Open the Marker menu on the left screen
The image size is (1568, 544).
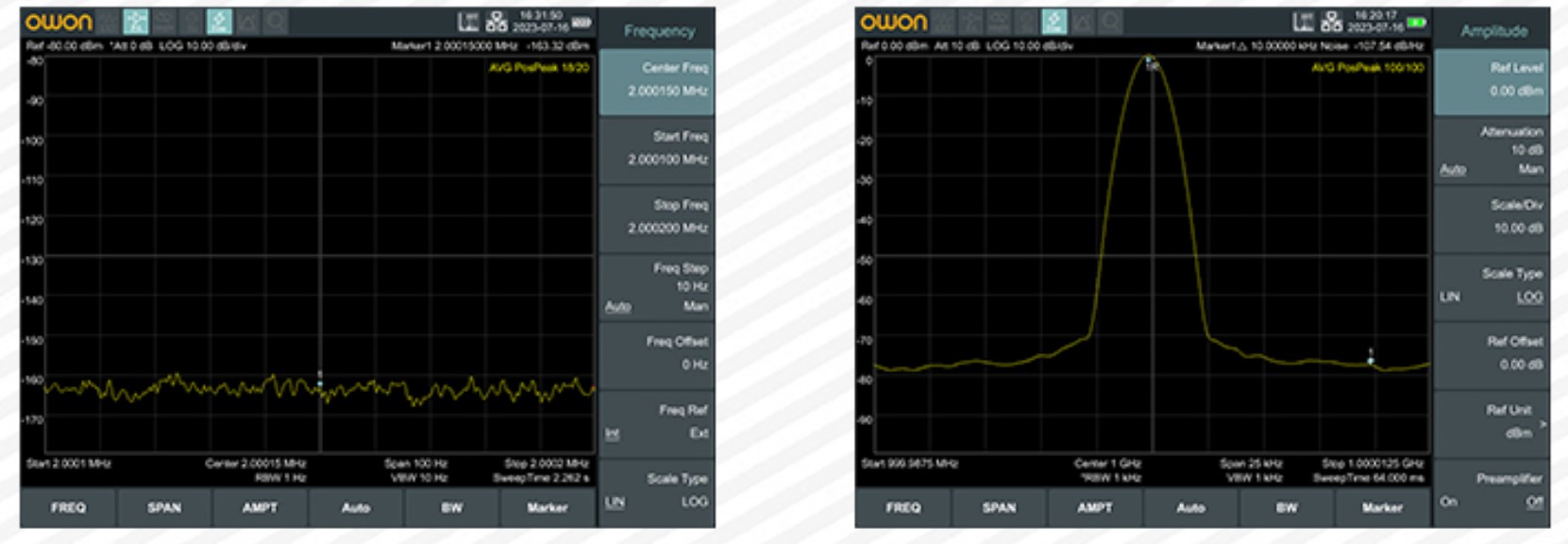click(548, 508)
